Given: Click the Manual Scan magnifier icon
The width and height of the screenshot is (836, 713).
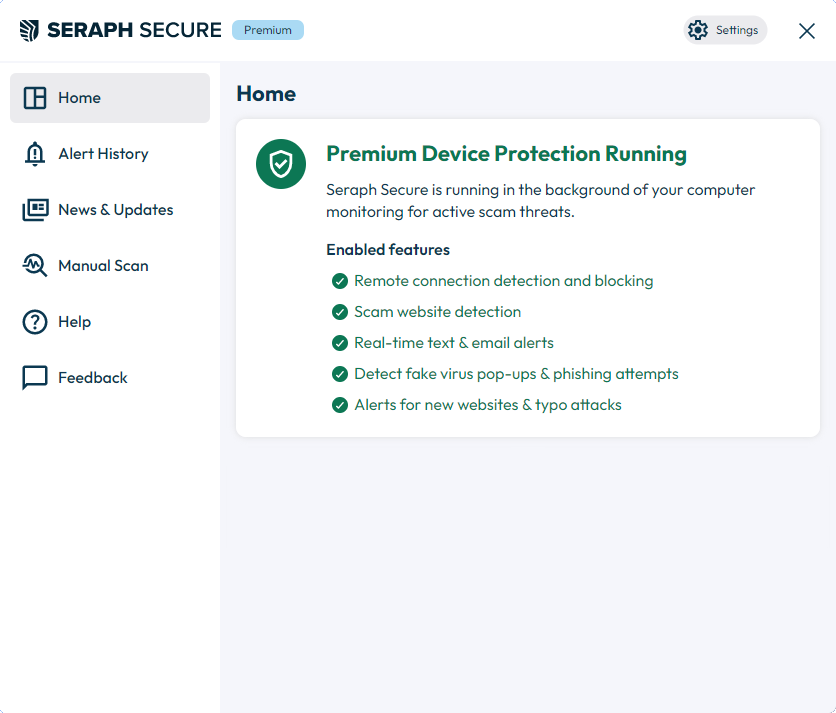Looking at the screenshot, I should tap(35, 266).
